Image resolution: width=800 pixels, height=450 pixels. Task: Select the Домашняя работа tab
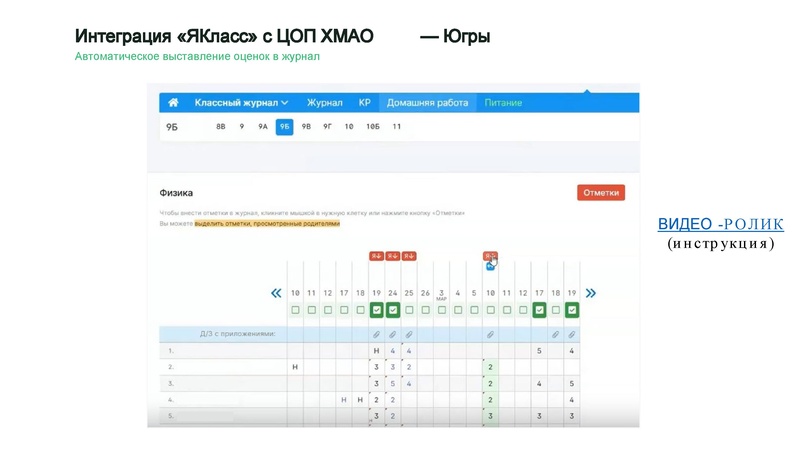point(427,103)
